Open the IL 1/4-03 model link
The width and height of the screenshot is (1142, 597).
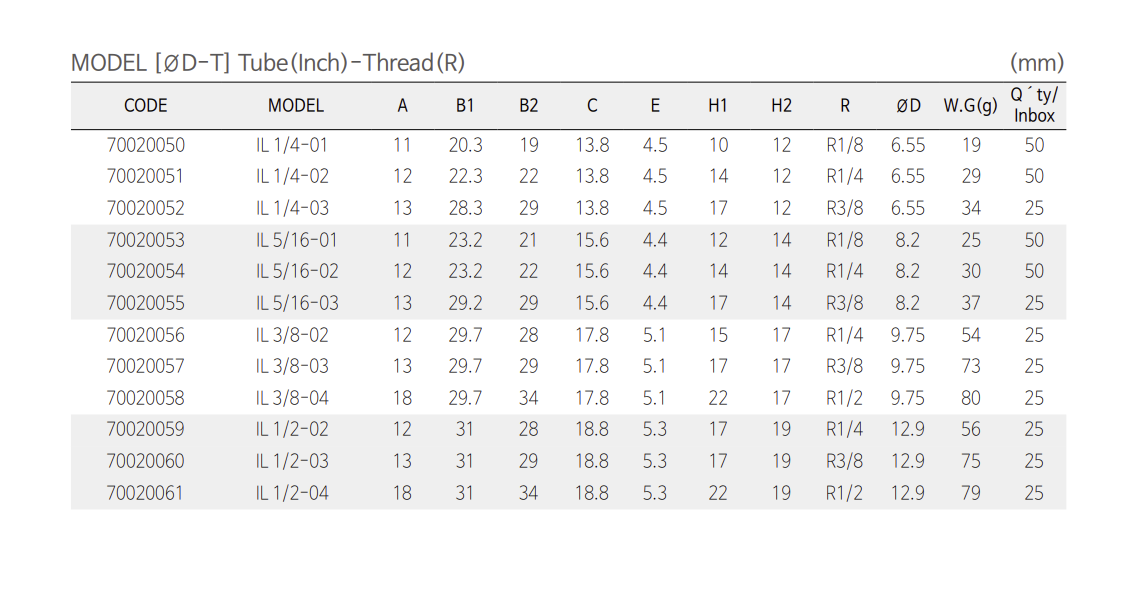pyautogui.click(x=292, y=208)
